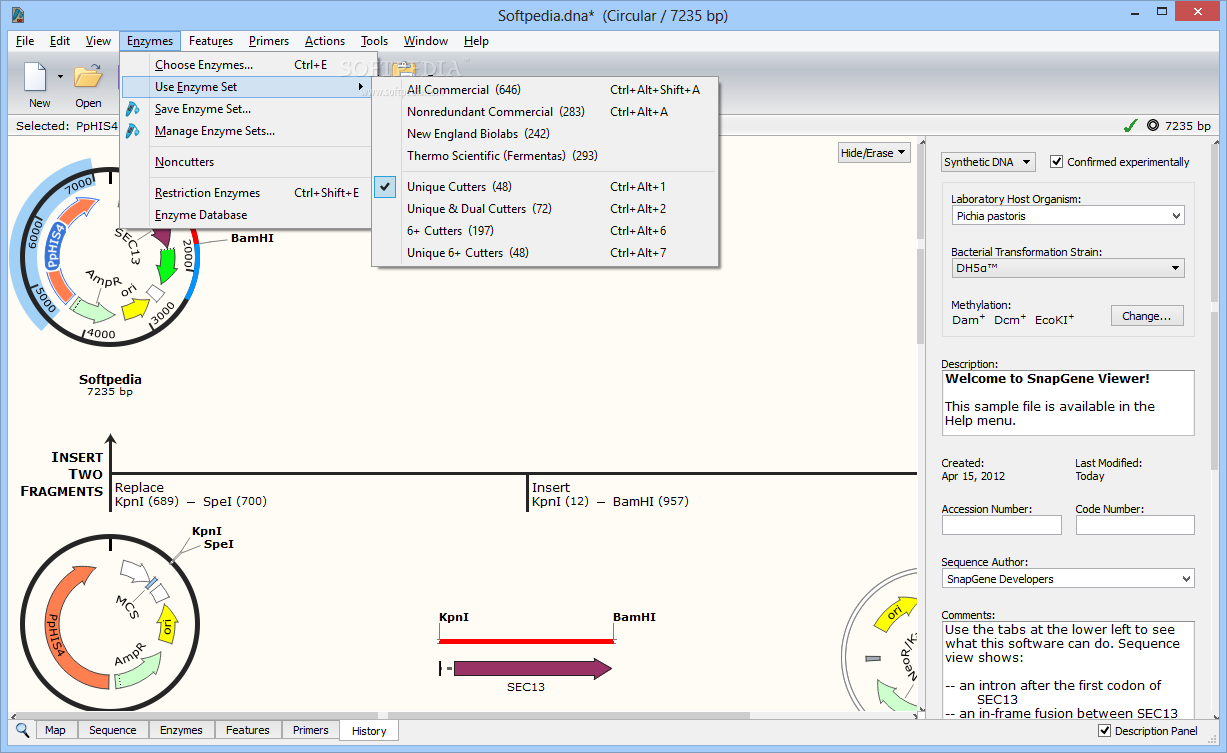The height and width of the screenshot is (753, 1227).
Task: Select Thermo Scientific (Fermentas) set
Action: coord(545,156)
